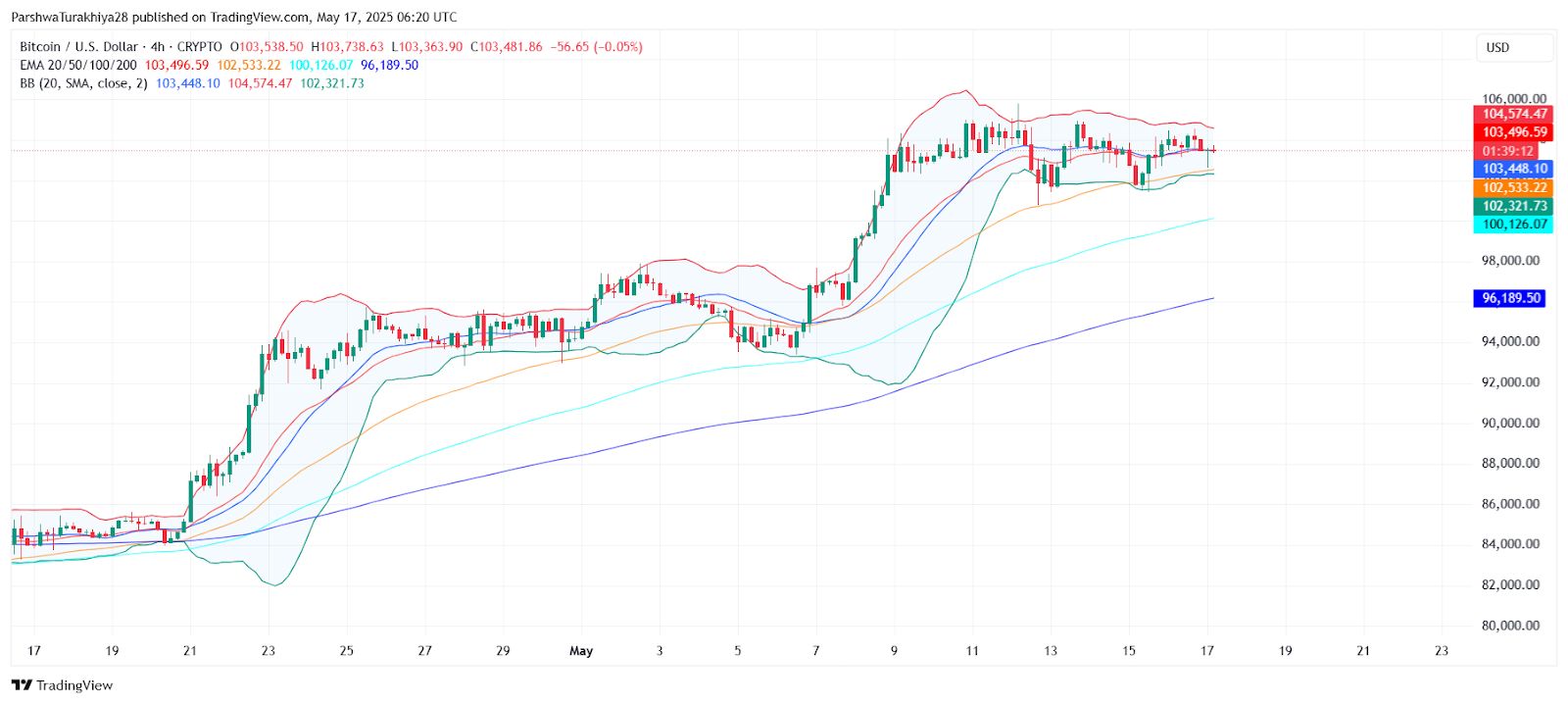Click the BB upper value 104,574.47 in legend
The width and height of the screenshot is (1568, 704).
260,83
